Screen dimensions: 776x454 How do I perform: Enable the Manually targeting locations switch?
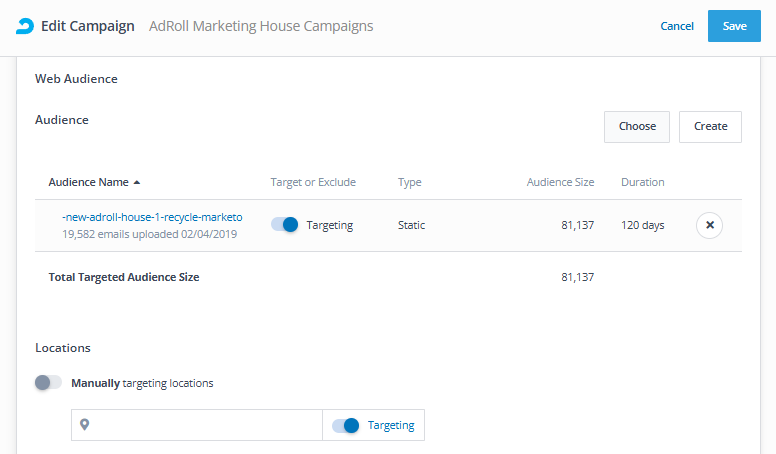tap(48, 382)
